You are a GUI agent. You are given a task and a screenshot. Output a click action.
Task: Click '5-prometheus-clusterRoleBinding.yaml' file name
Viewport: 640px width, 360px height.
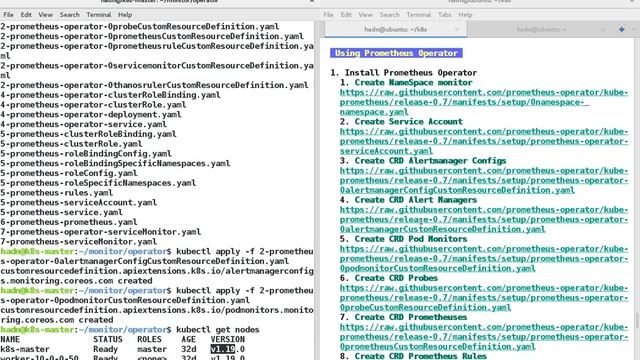pos(88,134)
